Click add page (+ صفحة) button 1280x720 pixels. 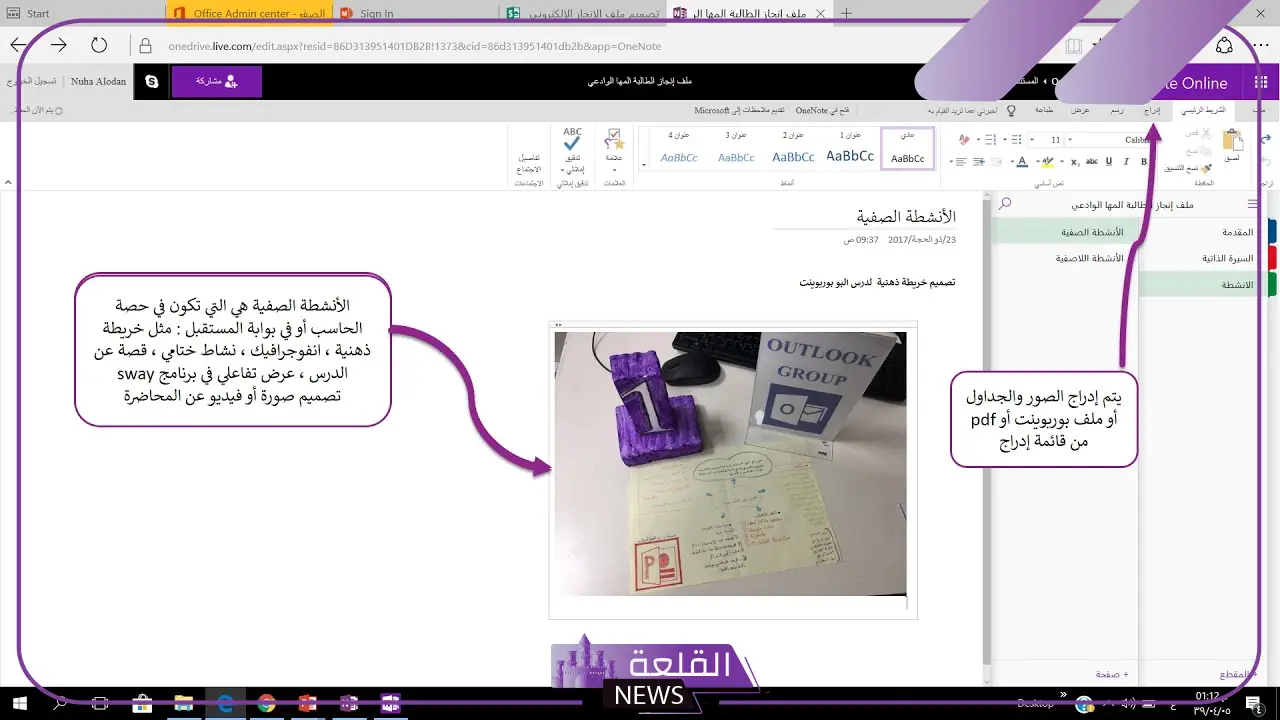[1111, 675]
